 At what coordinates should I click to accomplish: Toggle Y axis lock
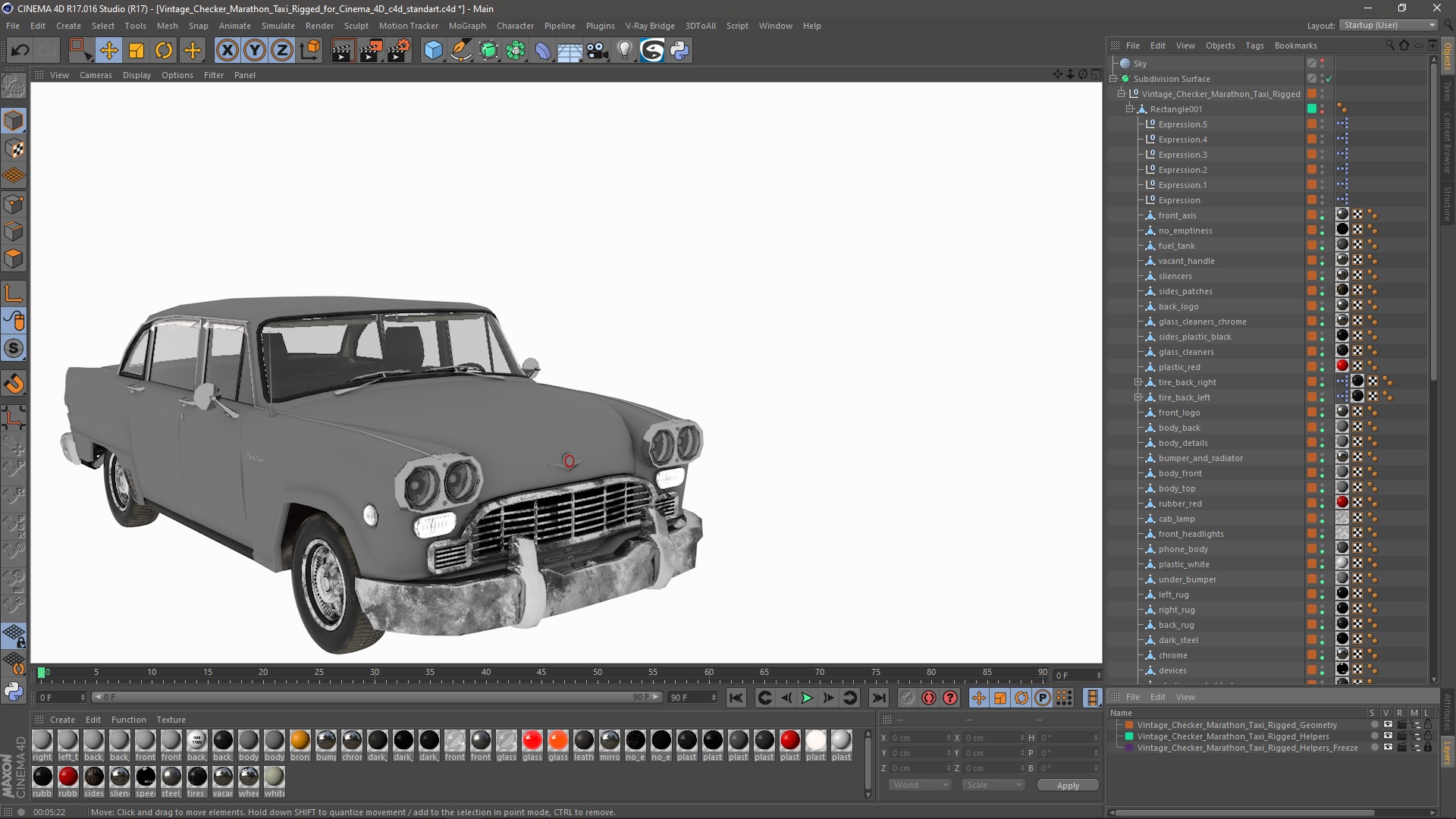pos(255,51)
